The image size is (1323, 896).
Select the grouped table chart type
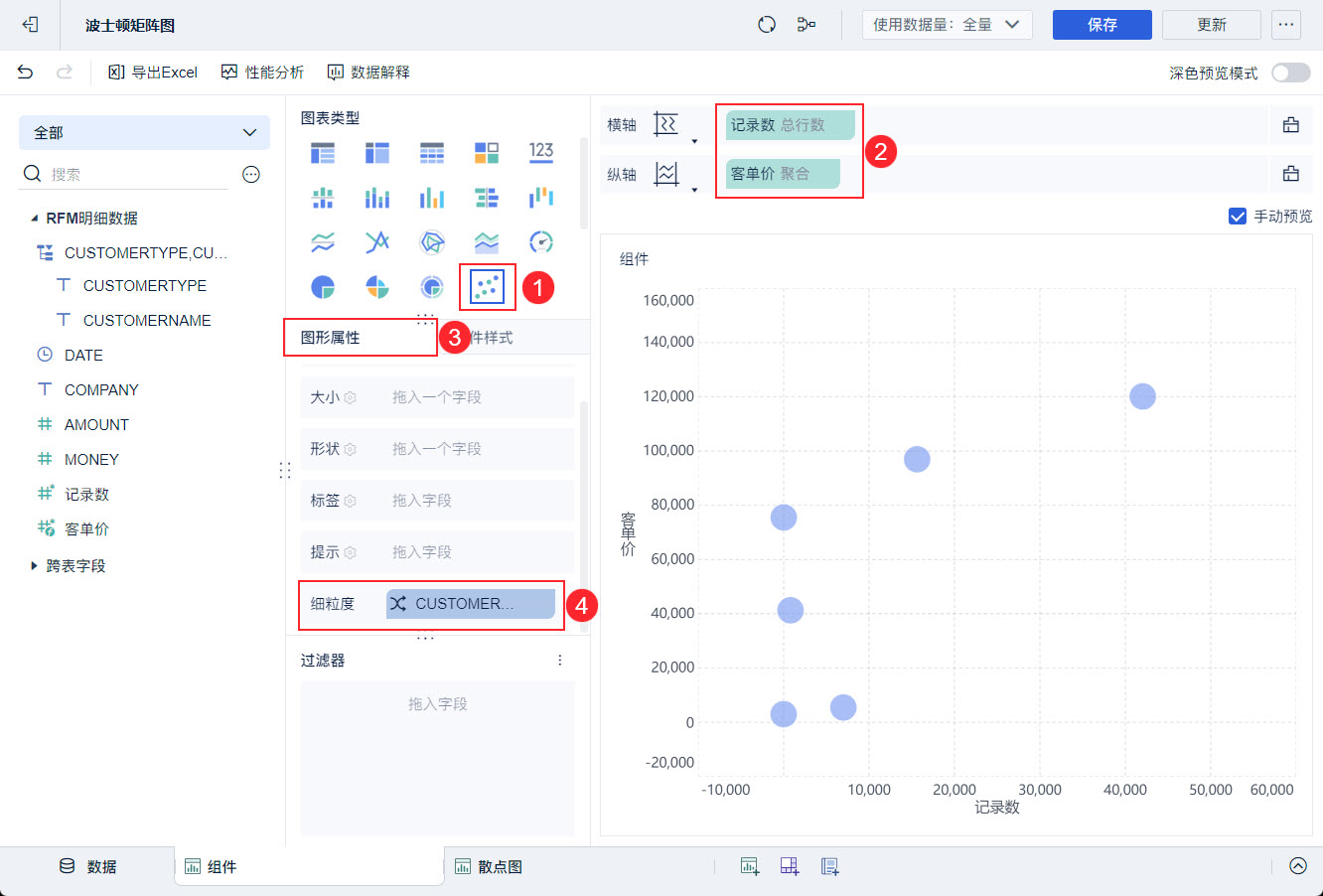pyautogui.click(x=323, y=153)
